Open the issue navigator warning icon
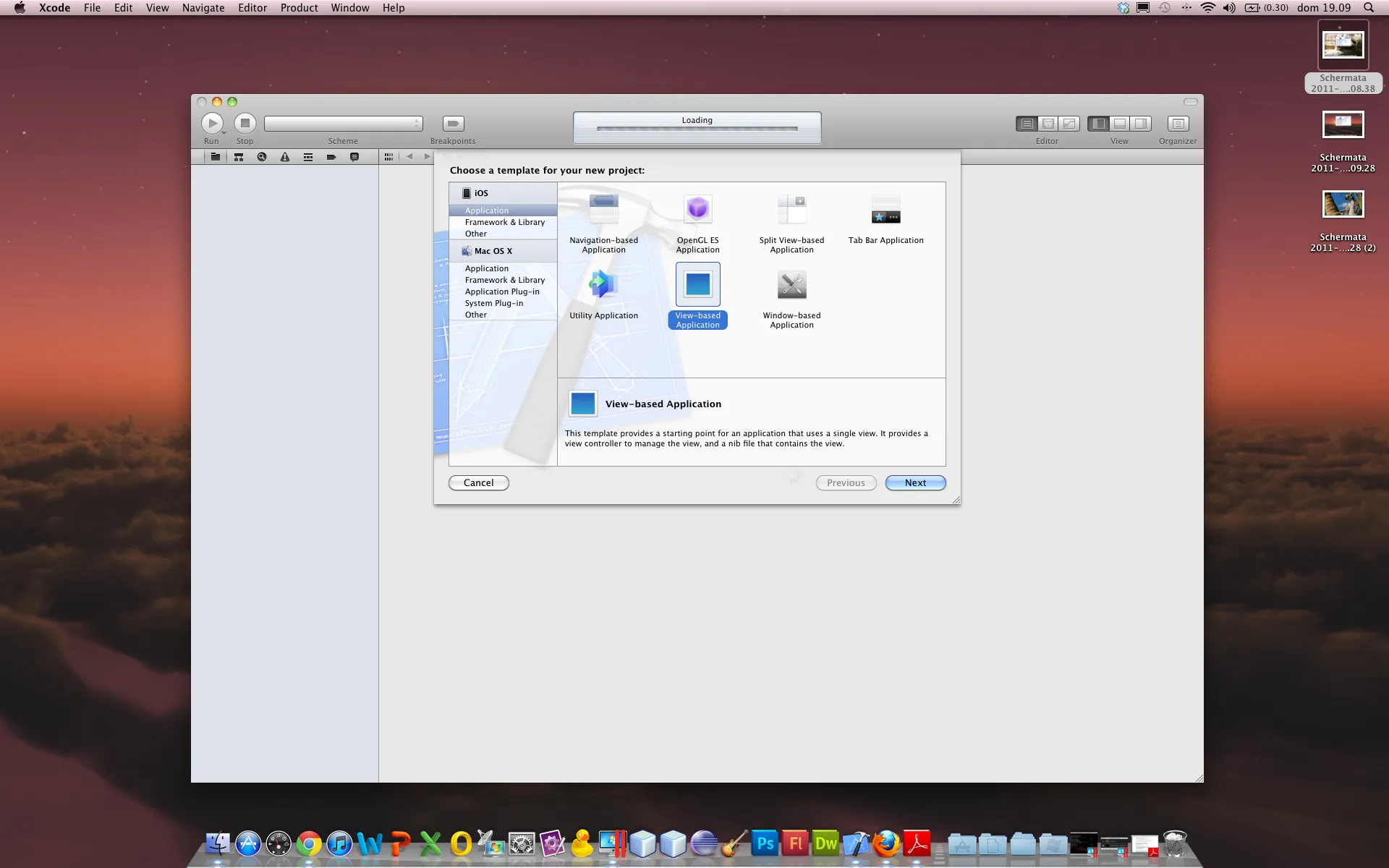 (284, 156)
